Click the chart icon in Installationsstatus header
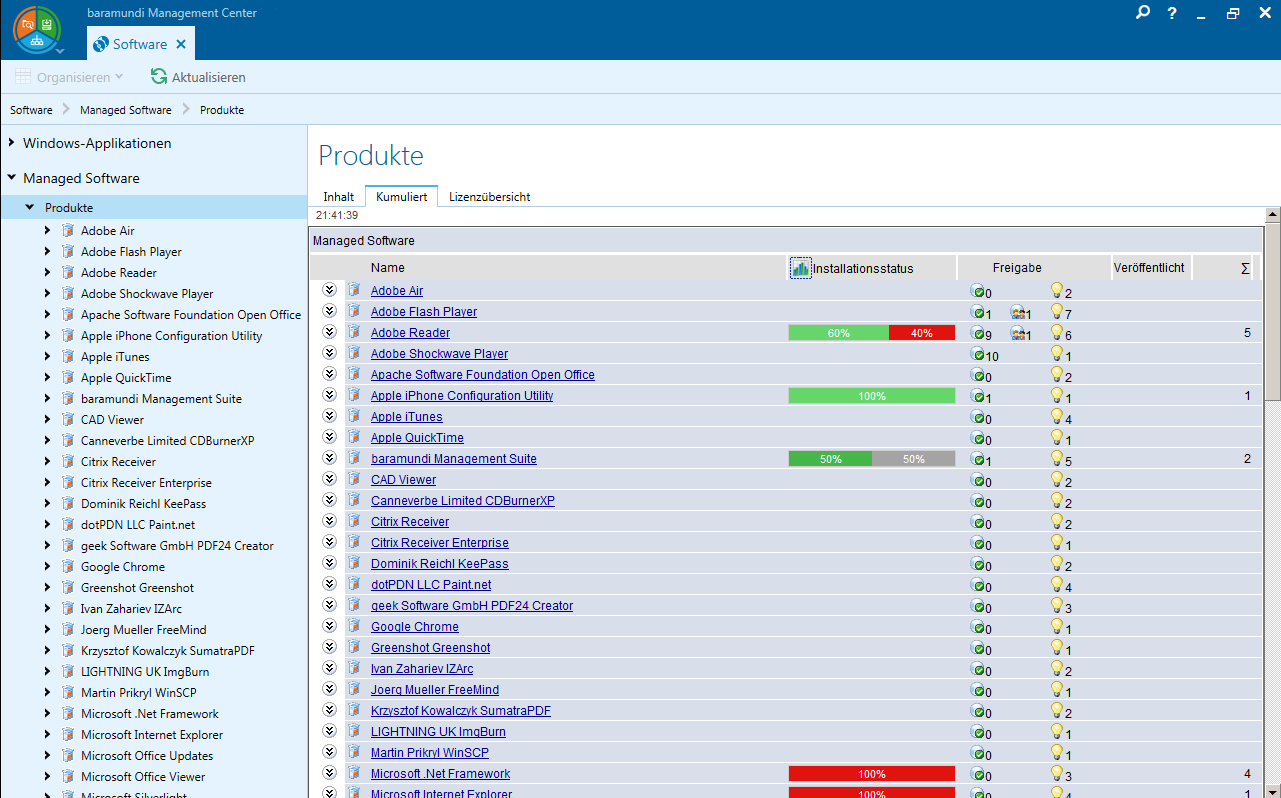Viewport: 1281px width, 798px height. click(x=800, y=268)
